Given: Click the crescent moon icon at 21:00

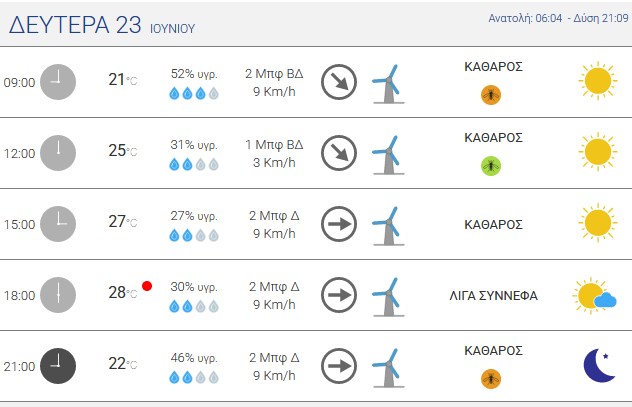Looking at the screenshot, I should (x=599, y=365).
